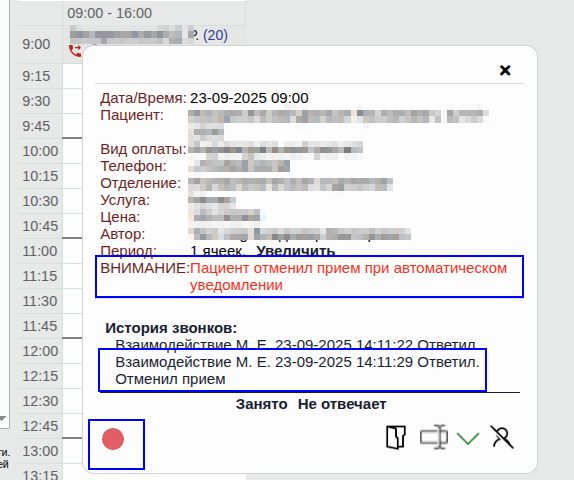
Task: Click the crossed-out person icon
Action: [502, 437]
